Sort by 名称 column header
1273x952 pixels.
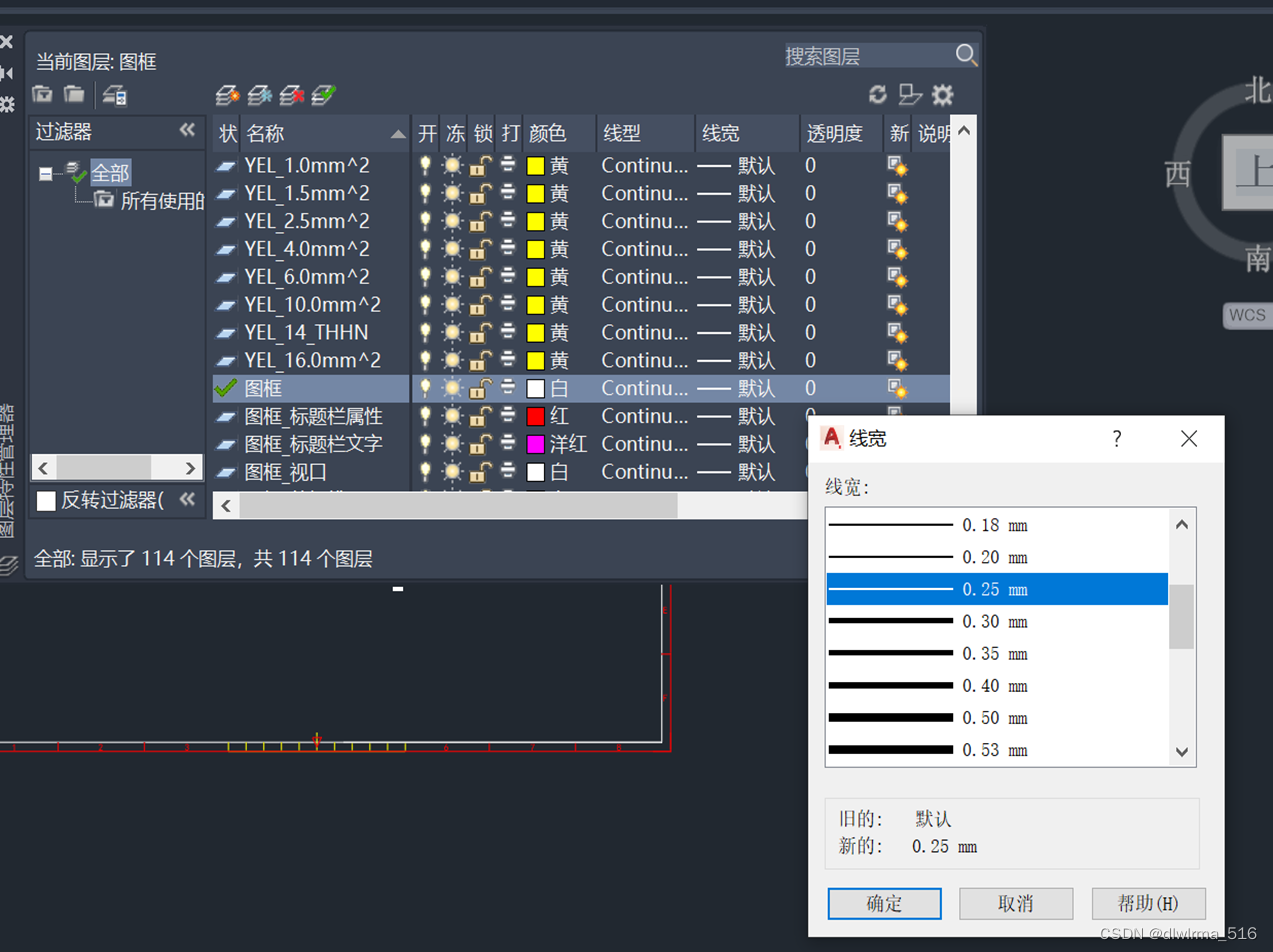pos(326,133)
